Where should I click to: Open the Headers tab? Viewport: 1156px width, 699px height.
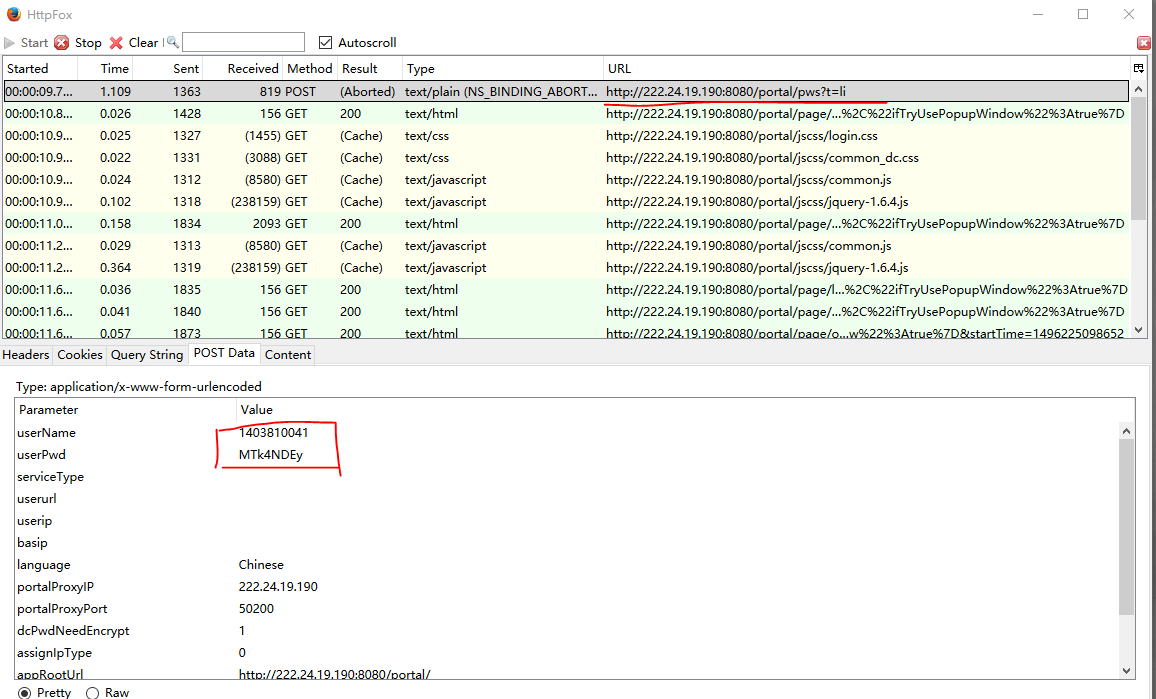26,355
